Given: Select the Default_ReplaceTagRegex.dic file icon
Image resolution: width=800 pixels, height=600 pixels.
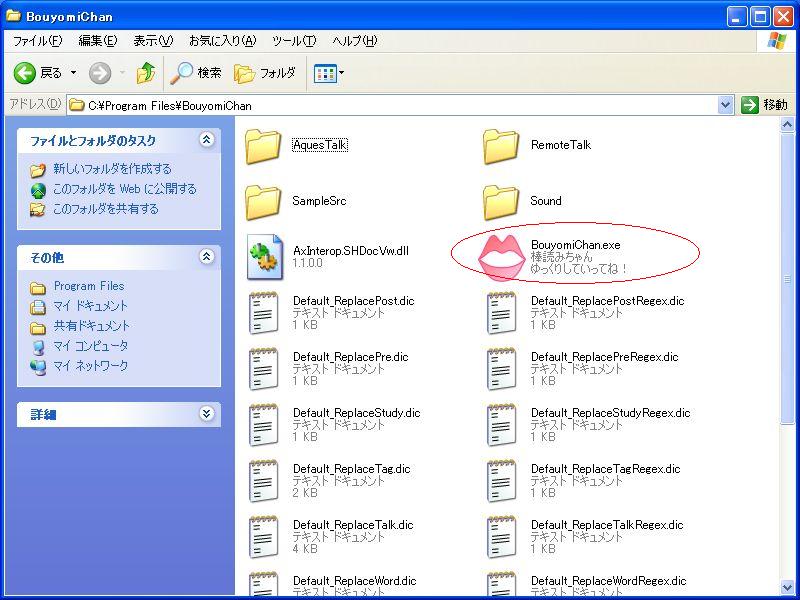Looking at the screenshot, I should pyautogui.click(x=502, y=481).
